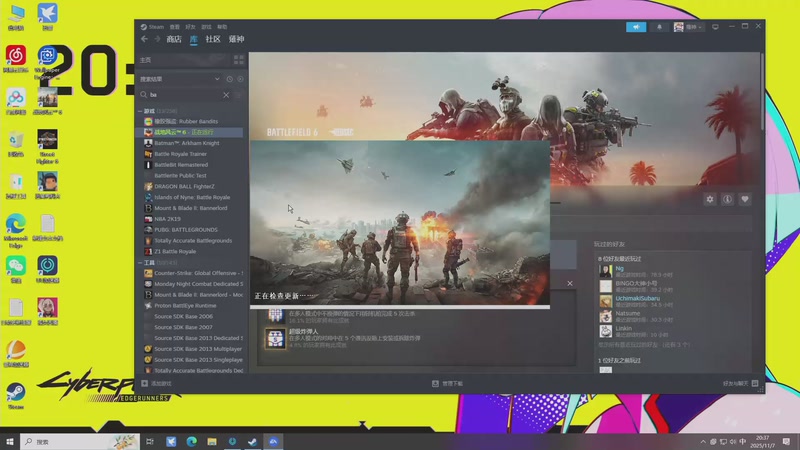
Task: Click the game info icon
Action: [x=727, y=199]
